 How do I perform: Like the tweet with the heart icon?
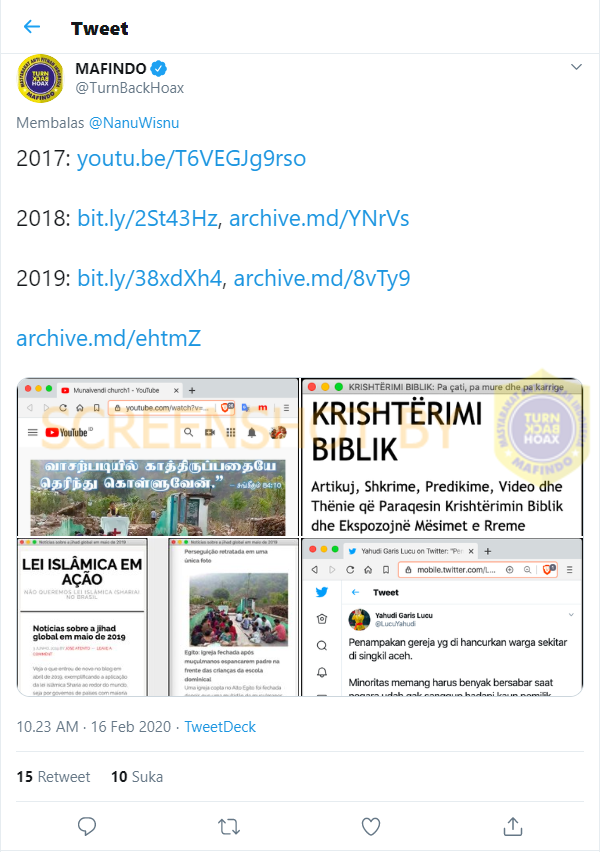371,826
